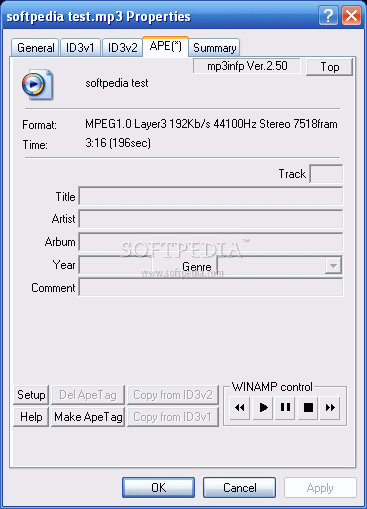Start playback with the WINAMP play button
The image size is (367, 509).
tap(263, 408)
